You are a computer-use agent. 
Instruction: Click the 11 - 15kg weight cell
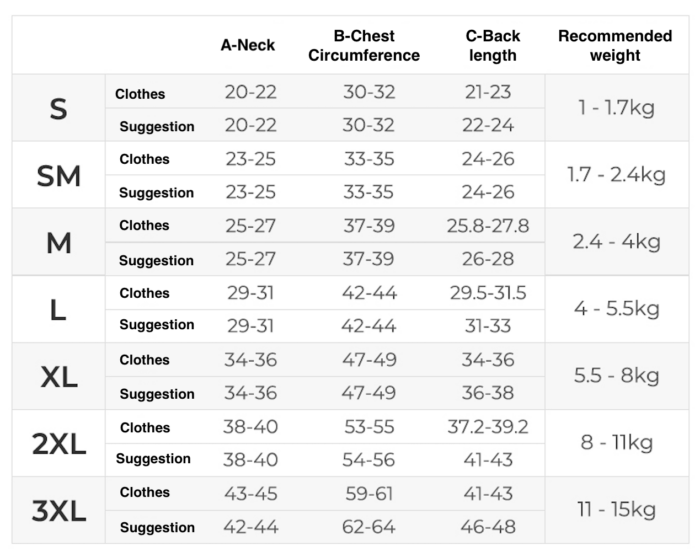(616, 510)
